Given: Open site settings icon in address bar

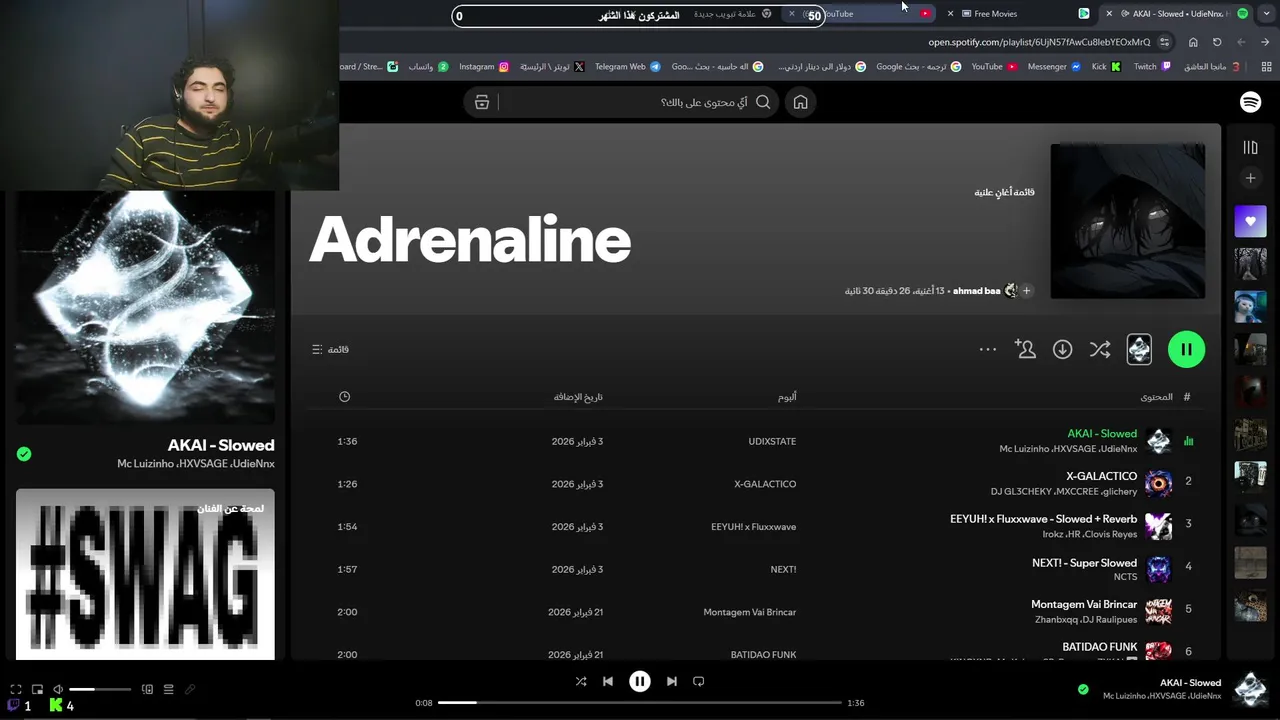Looking at the screenshot, I should pyautogui.click(x=1165, y=42).
